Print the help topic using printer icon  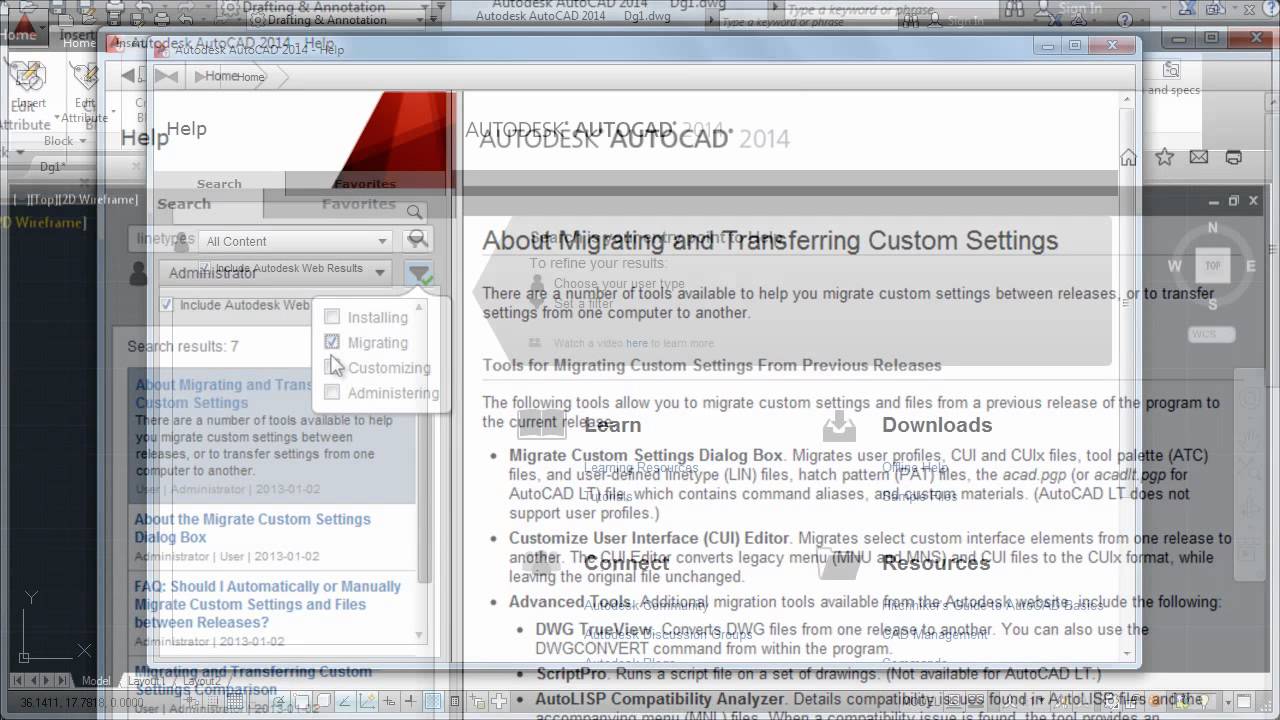pos(1234,157)
